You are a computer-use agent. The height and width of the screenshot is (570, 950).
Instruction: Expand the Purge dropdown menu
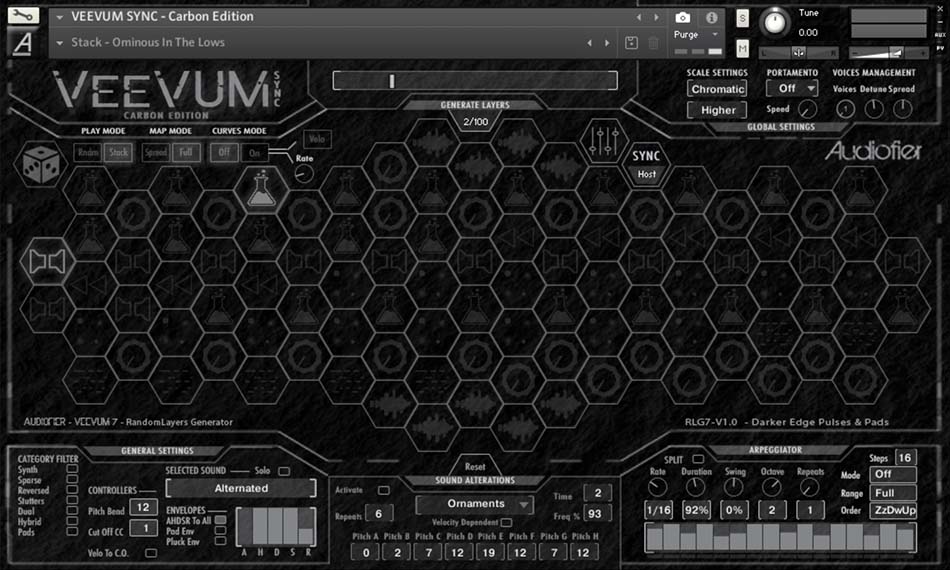click(x=715, y=35)
